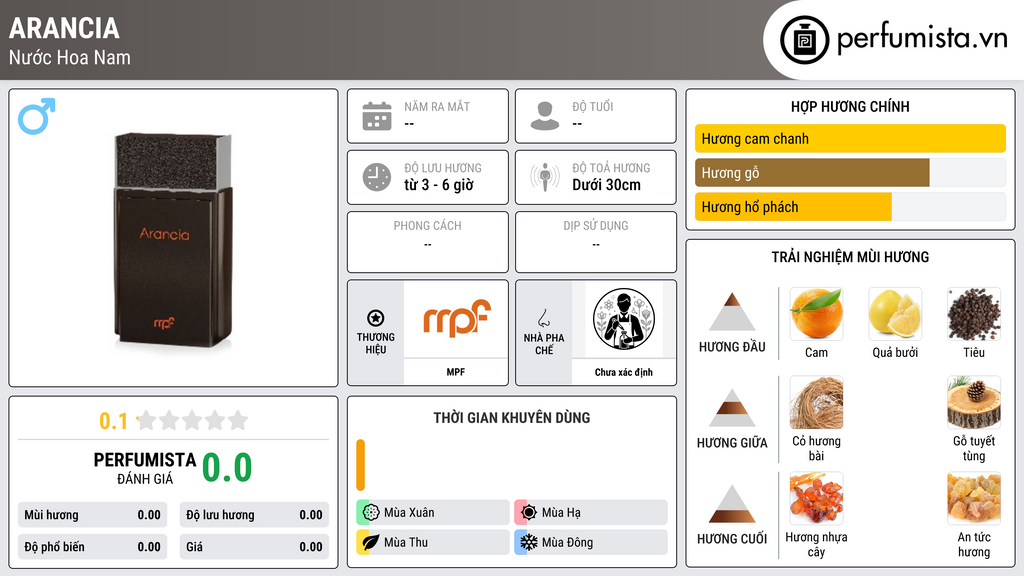The width and height of the screenshot is (1024, 576).
Task: Click the clock icon for Độ lưu hương
Action: [377, 177]
